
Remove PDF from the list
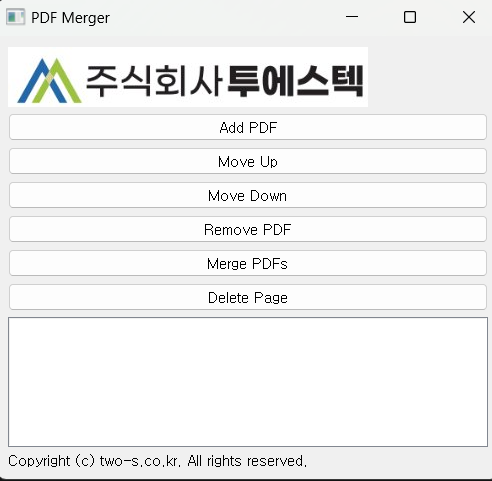248,229
